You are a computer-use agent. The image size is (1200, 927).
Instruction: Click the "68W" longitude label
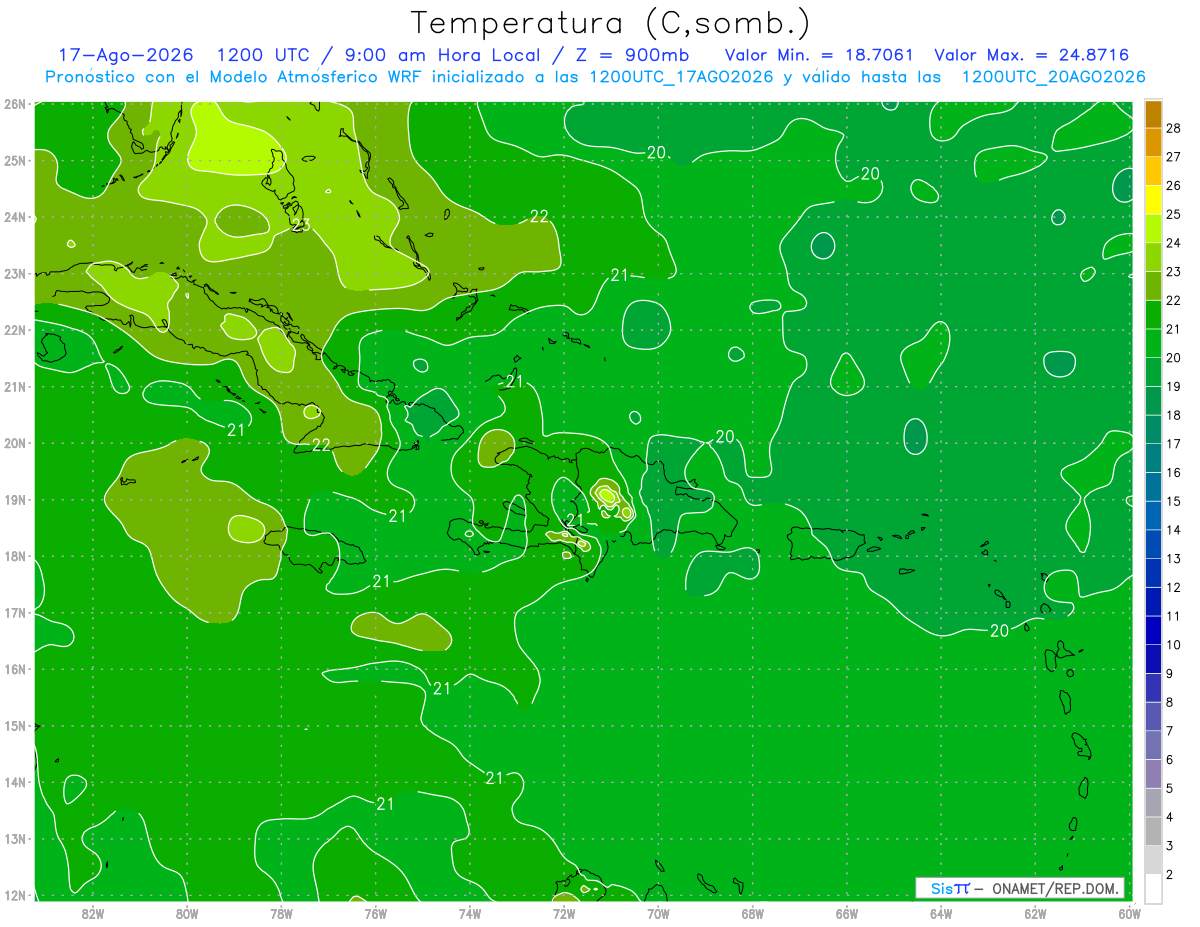[752, 913]
